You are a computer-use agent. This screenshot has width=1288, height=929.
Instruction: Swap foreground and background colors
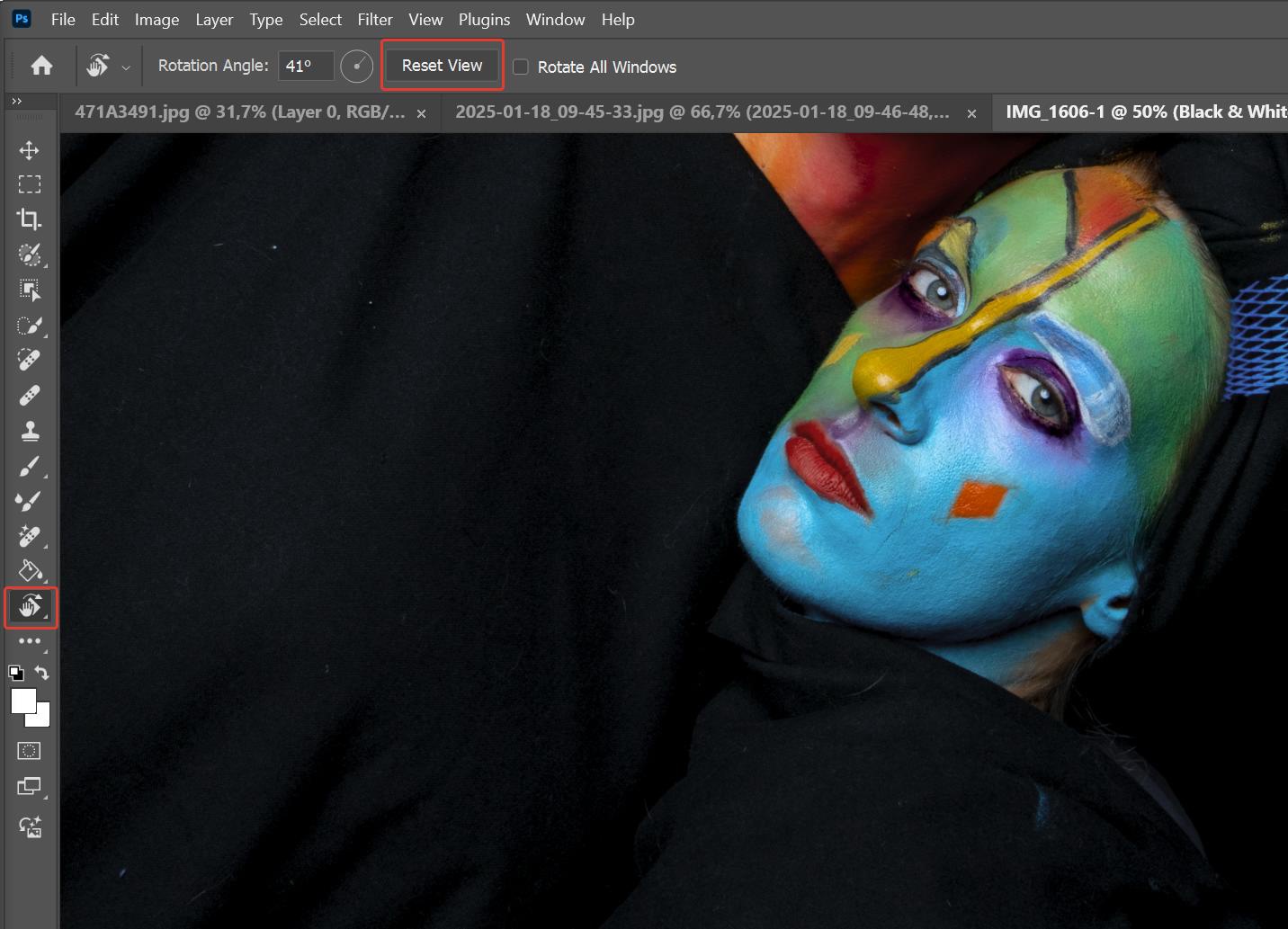[42, 672]
